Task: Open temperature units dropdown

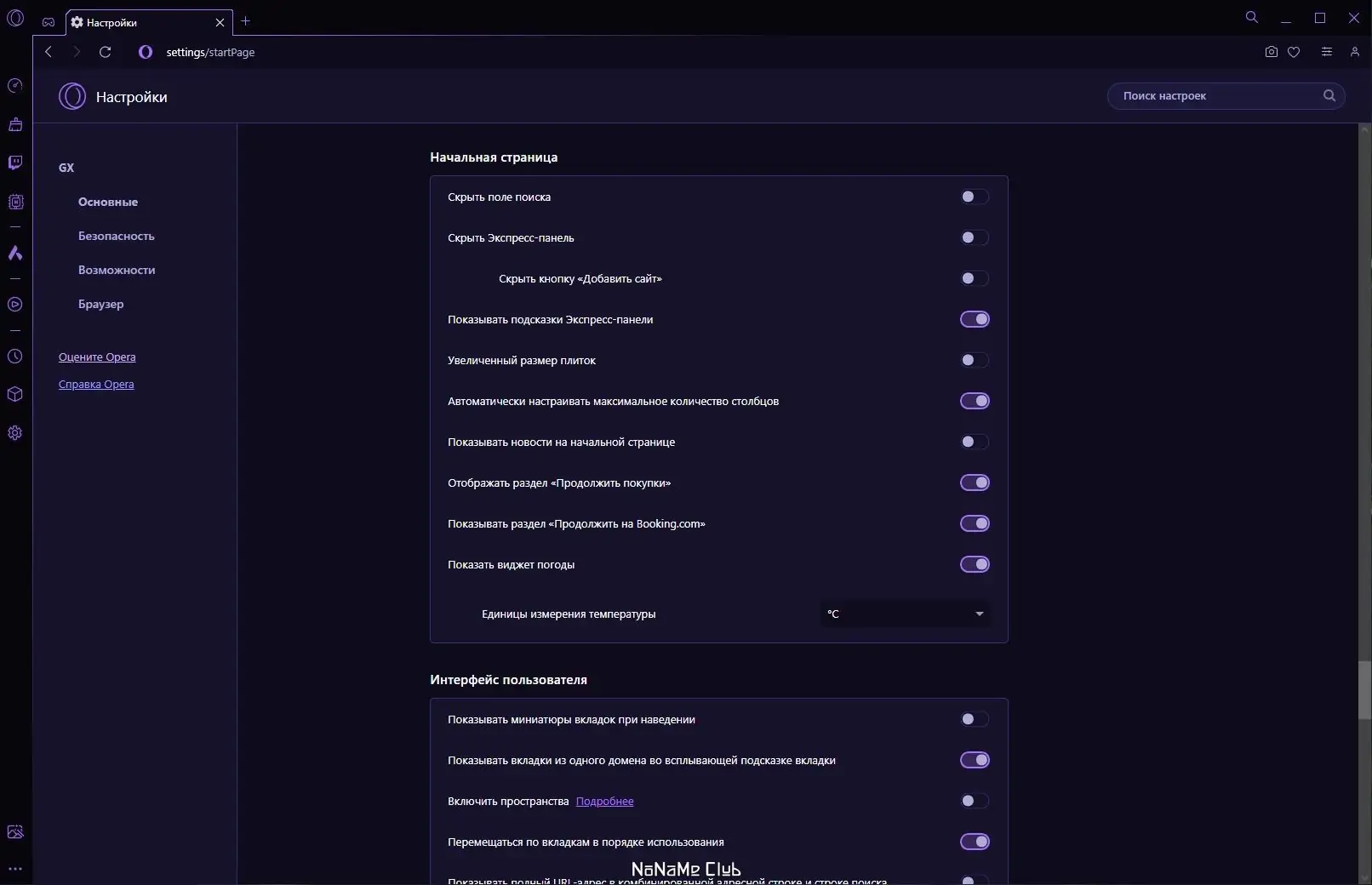Action: pos(905,614)
